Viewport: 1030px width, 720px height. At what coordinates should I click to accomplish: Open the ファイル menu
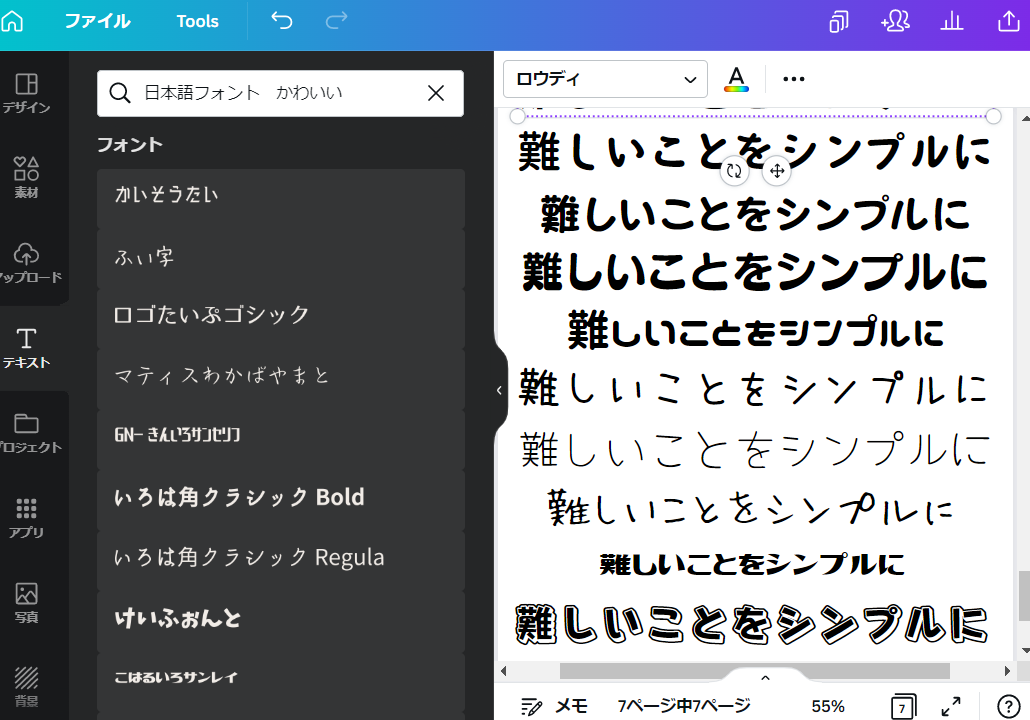(97, 21)
